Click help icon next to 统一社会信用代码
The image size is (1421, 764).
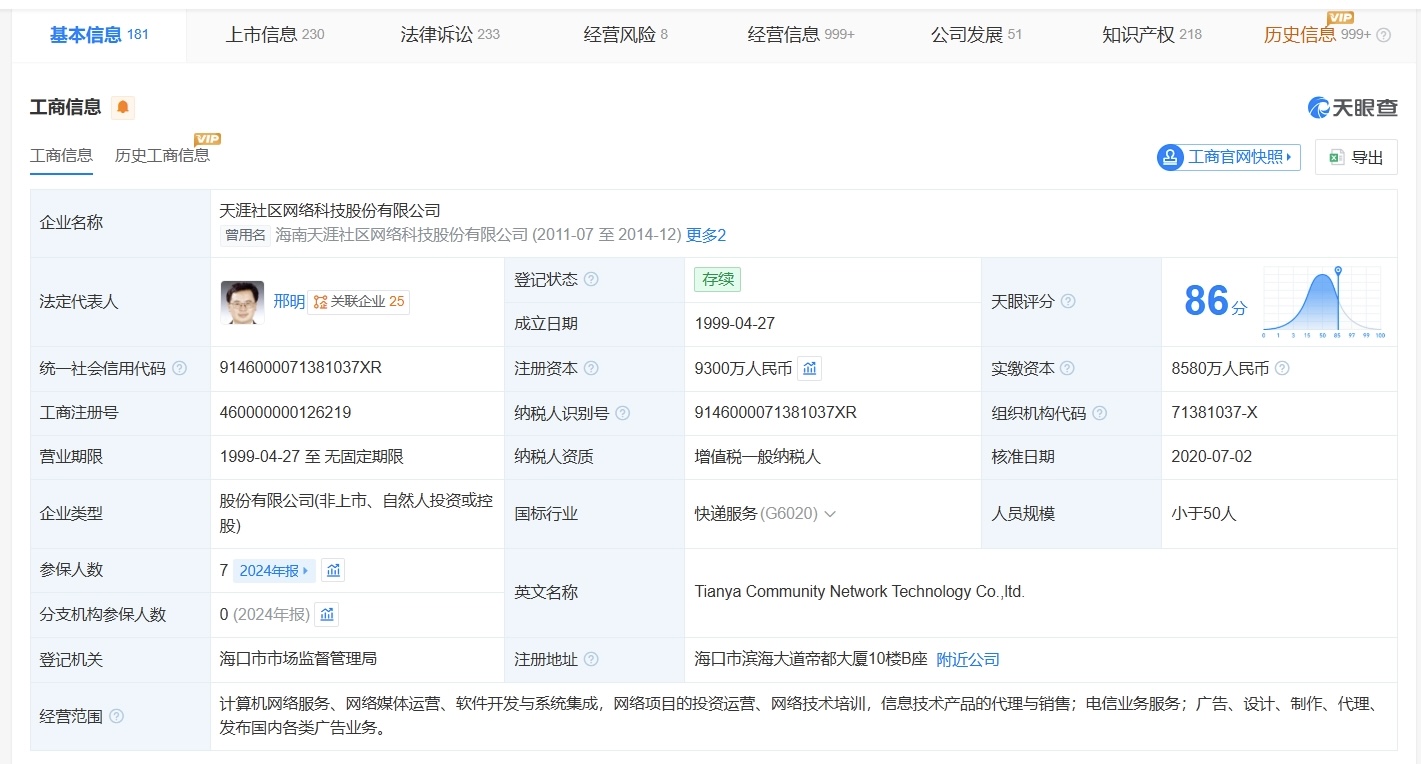180,368
